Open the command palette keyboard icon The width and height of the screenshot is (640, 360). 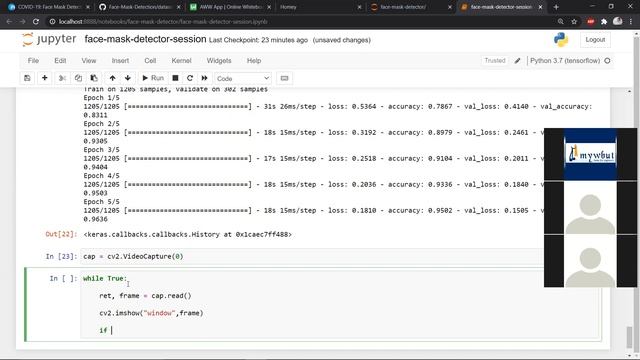tap(284, 78)
